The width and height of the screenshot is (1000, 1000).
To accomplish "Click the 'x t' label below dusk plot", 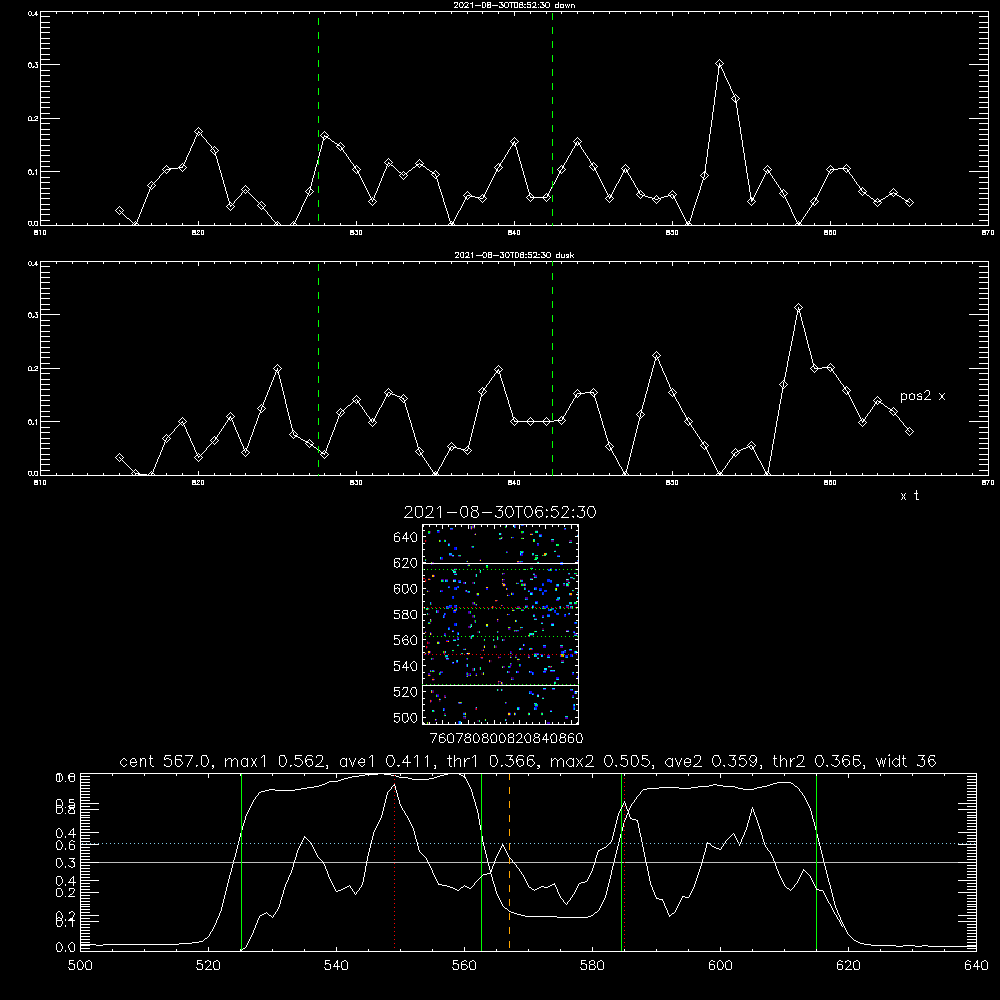I will click(909, 496).
